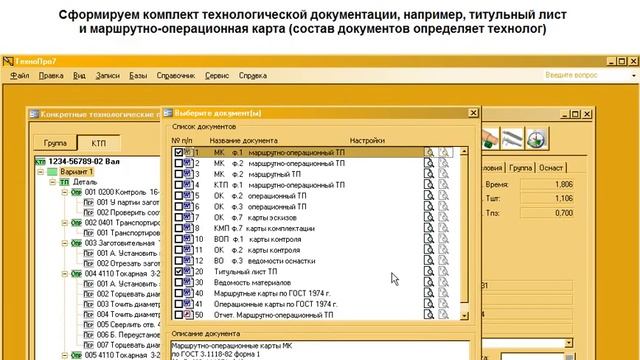Click the compass-like round toolbar icon

[536, 139]
